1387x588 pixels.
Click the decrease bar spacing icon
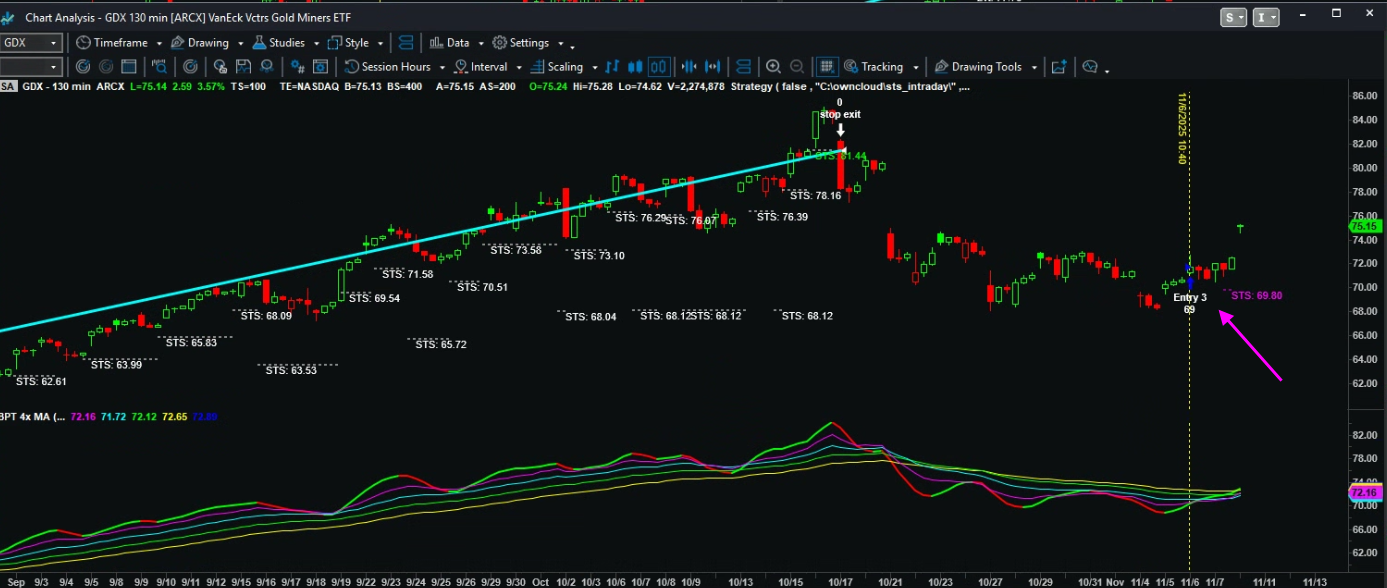point(689,67)
